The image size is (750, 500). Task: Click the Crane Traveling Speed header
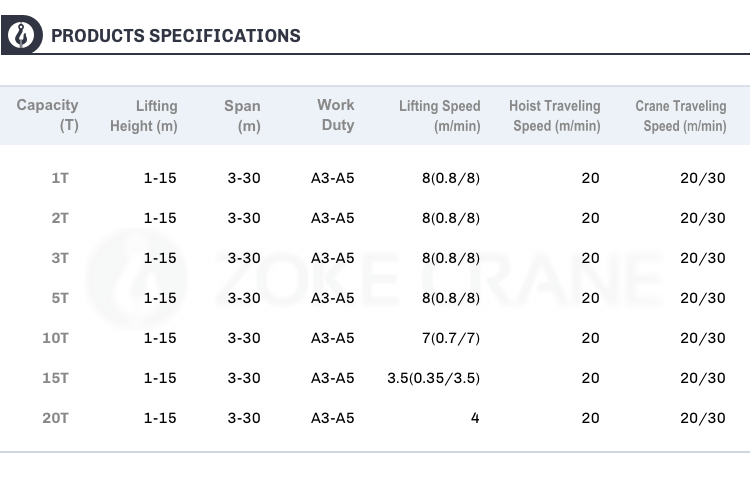681,115
